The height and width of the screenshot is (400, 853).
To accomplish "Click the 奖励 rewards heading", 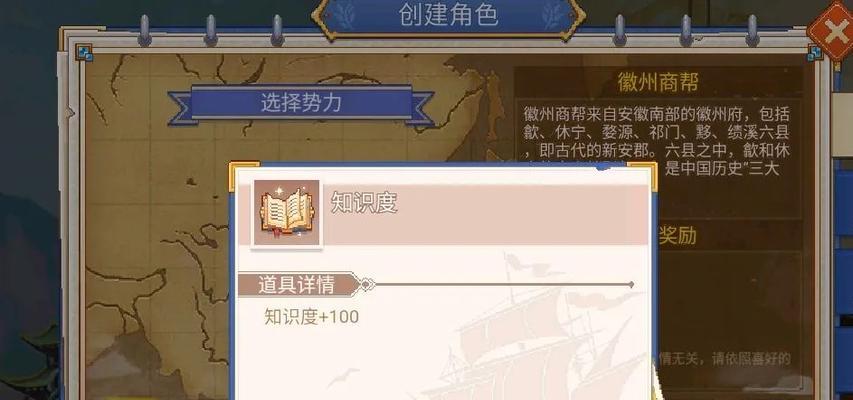I will click(x=678, y=236).
